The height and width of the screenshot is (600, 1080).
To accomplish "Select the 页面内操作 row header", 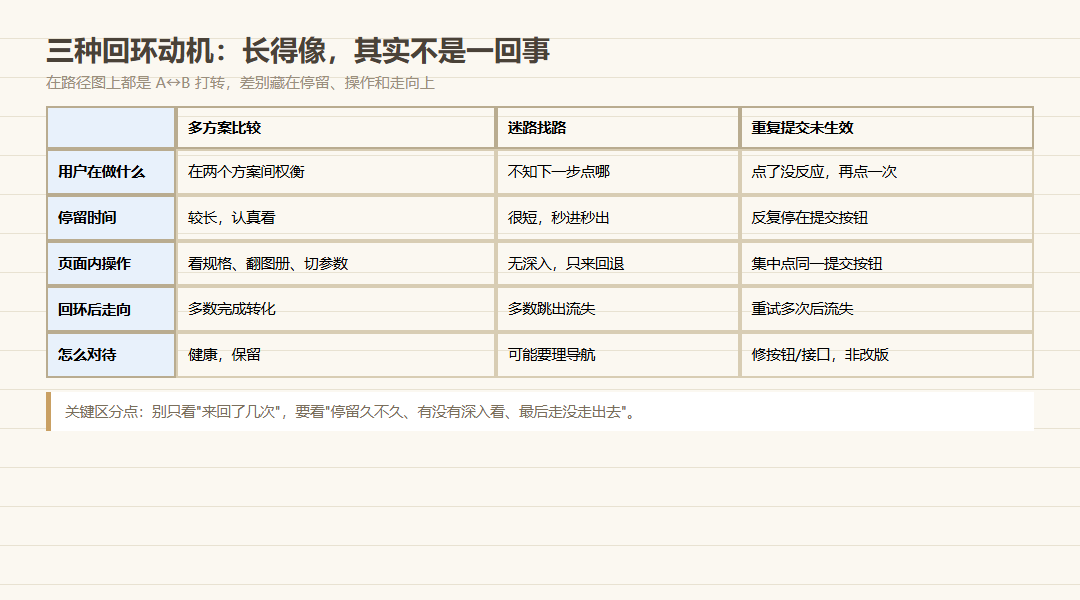I will [x=111, y=263].
